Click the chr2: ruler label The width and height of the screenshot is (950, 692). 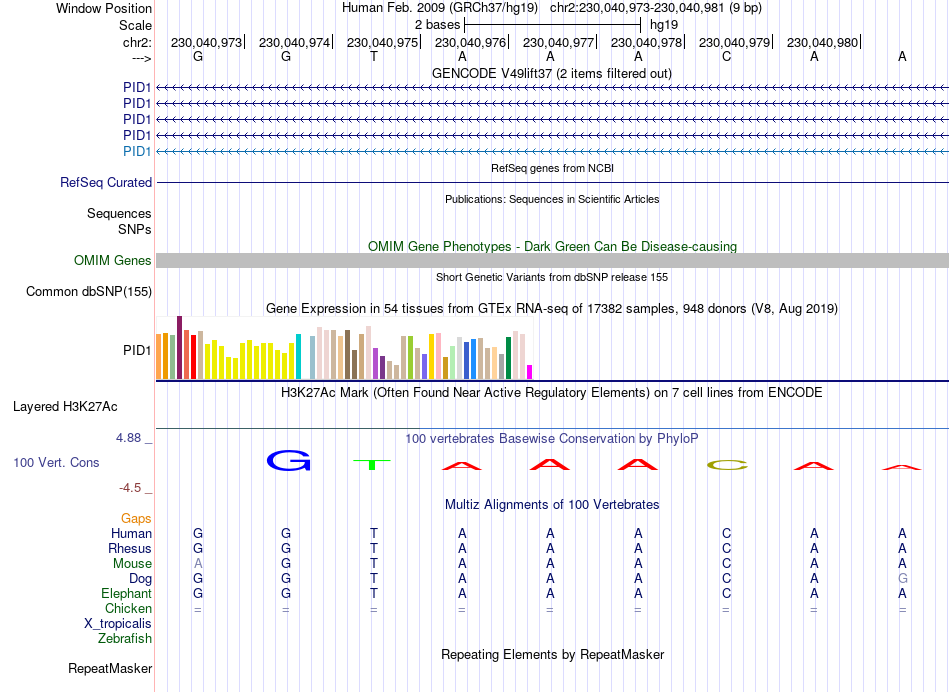click(137, 42)
